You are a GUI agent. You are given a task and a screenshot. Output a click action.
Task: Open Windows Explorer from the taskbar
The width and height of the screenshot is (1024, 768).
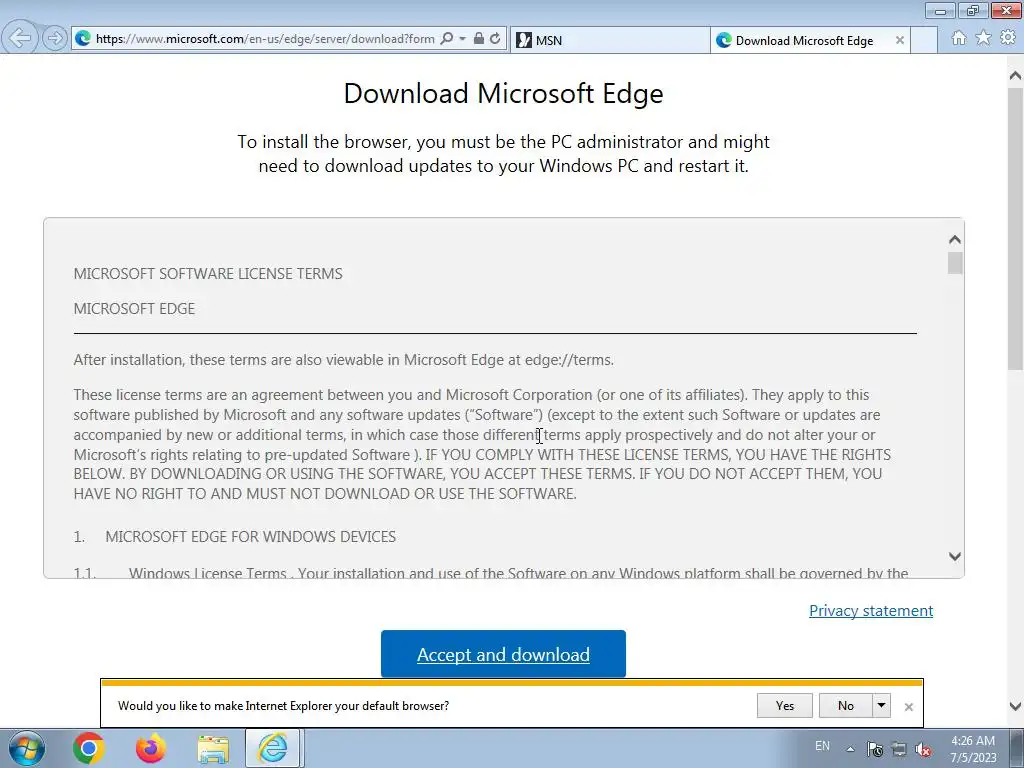tap(213, 749)
